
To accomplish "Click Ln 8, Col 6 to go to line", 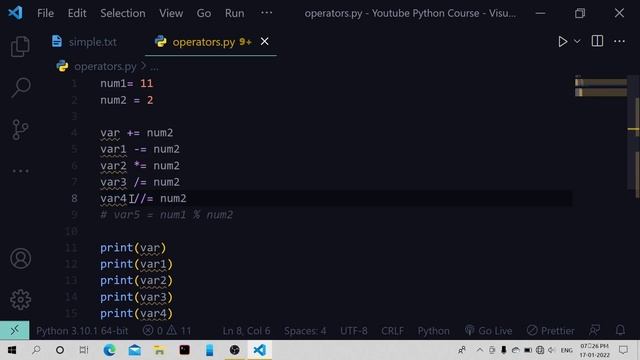I will tap(246, 331).
